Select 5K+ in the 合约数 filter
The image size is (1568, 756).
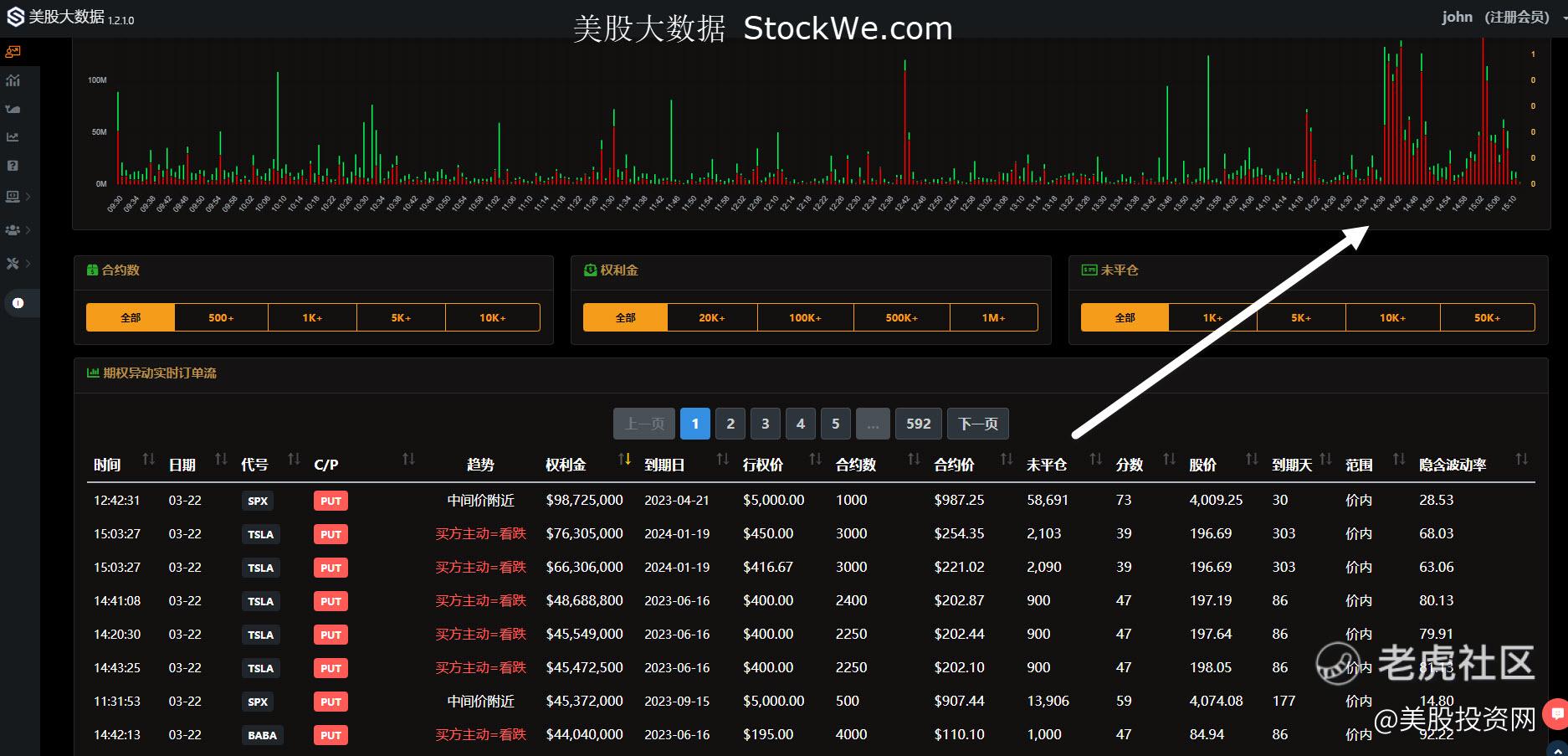401,317
